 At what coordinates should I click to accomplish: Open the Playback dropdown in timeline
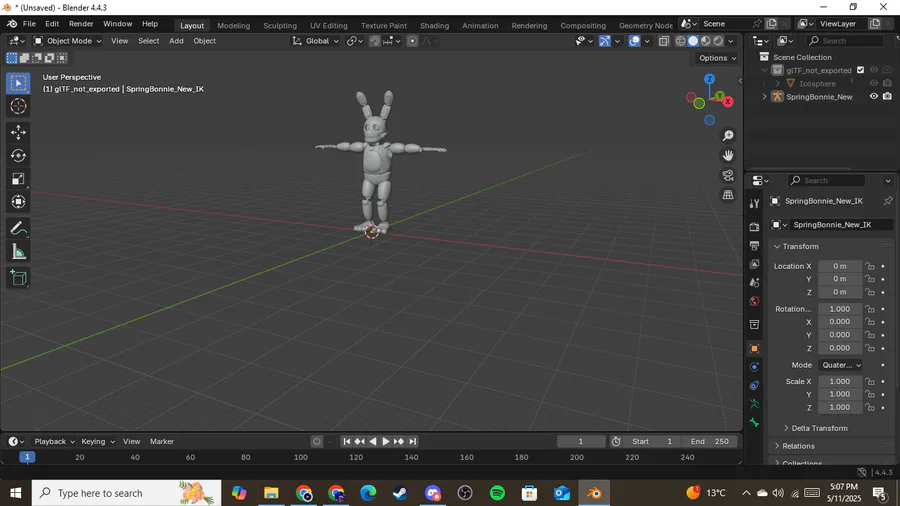click(54, 441)
